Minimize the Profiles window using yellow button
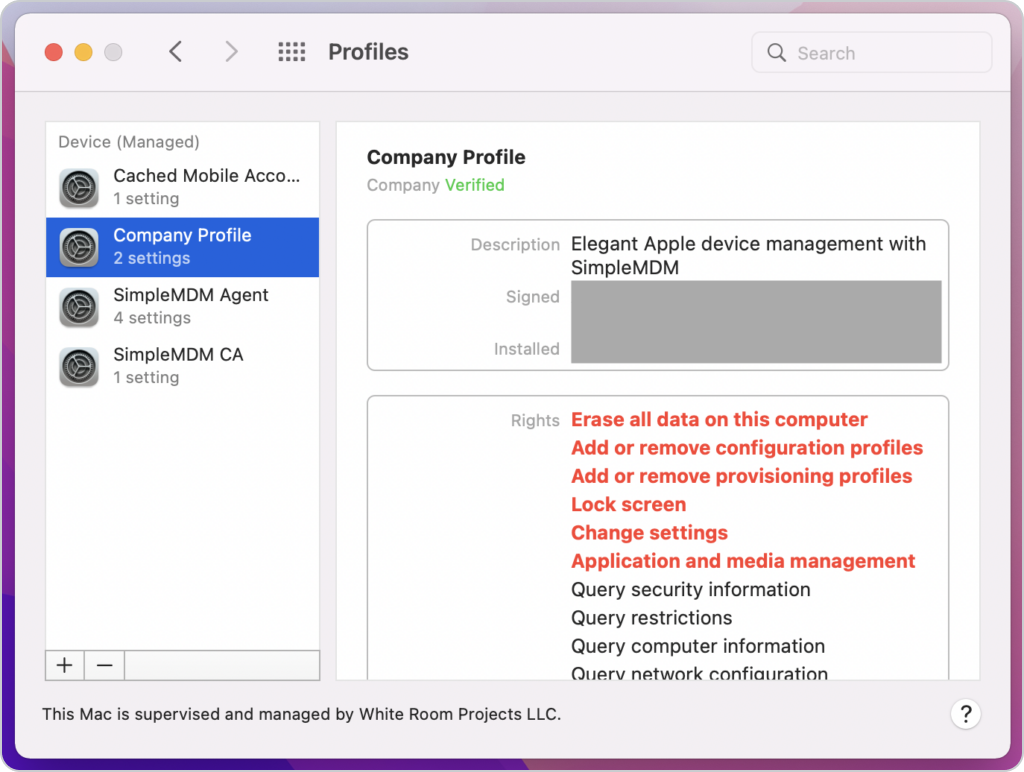1024x772 pixels. click(x=83, y=52)
